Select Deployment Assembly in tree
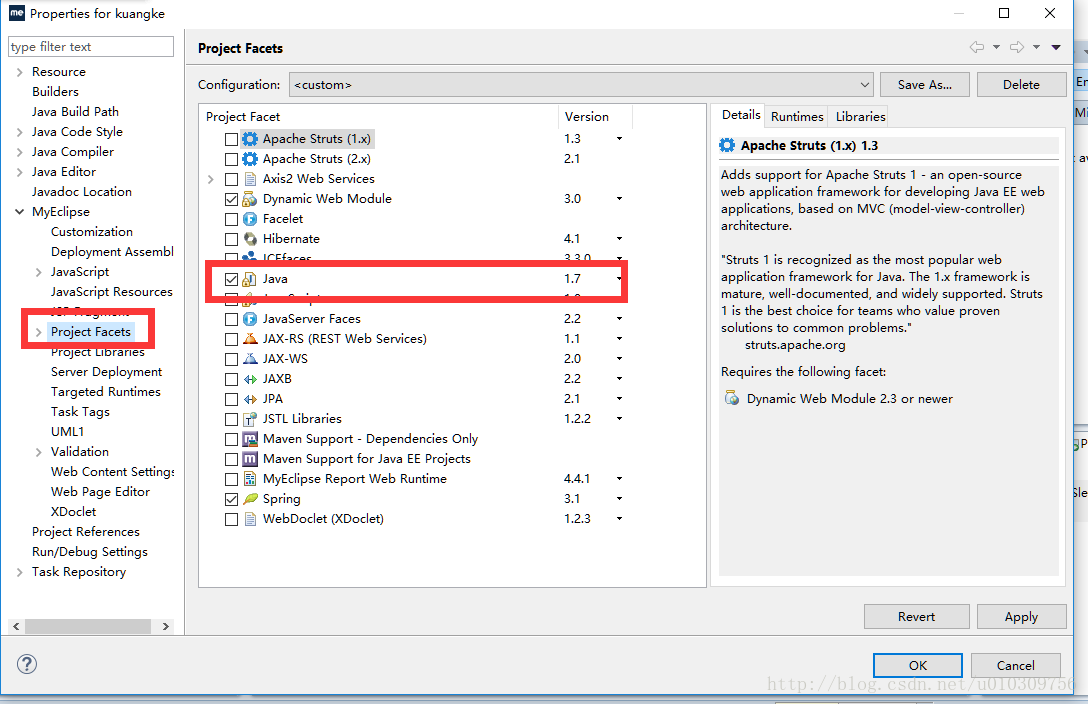The width and height of the screenshot is (1088, 704). pos(112,252)
